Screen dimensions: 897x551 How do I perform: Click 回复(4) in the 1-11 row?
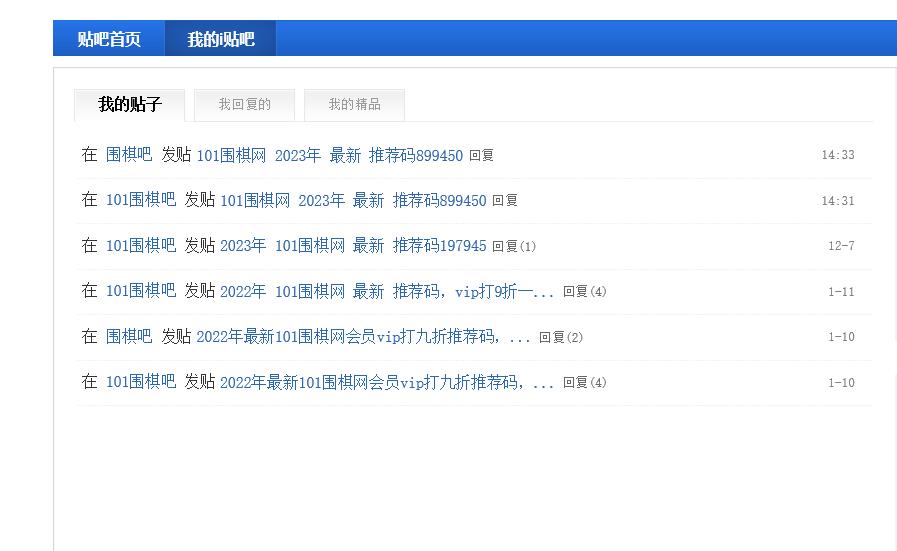(x=584, y=292)
